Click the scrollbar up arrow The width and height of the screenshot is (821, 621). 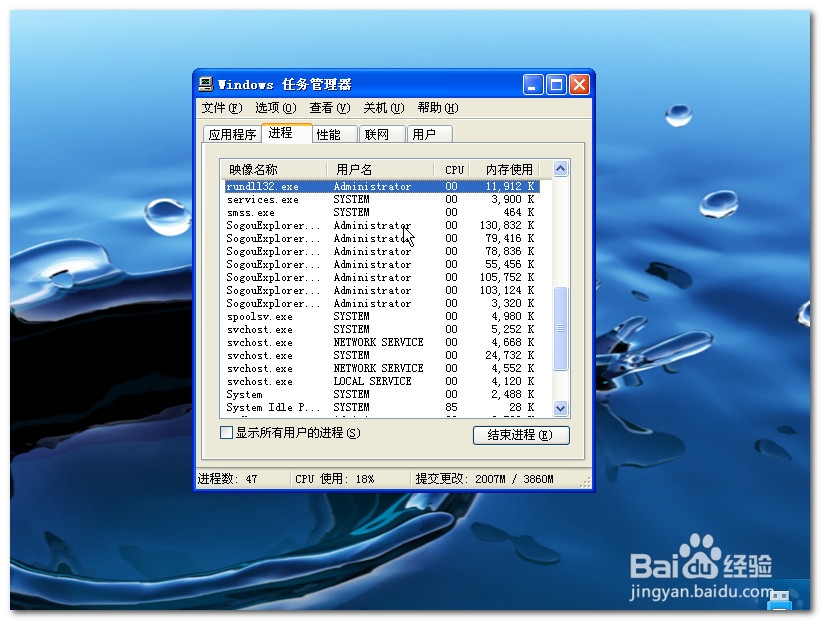(561, 170)
